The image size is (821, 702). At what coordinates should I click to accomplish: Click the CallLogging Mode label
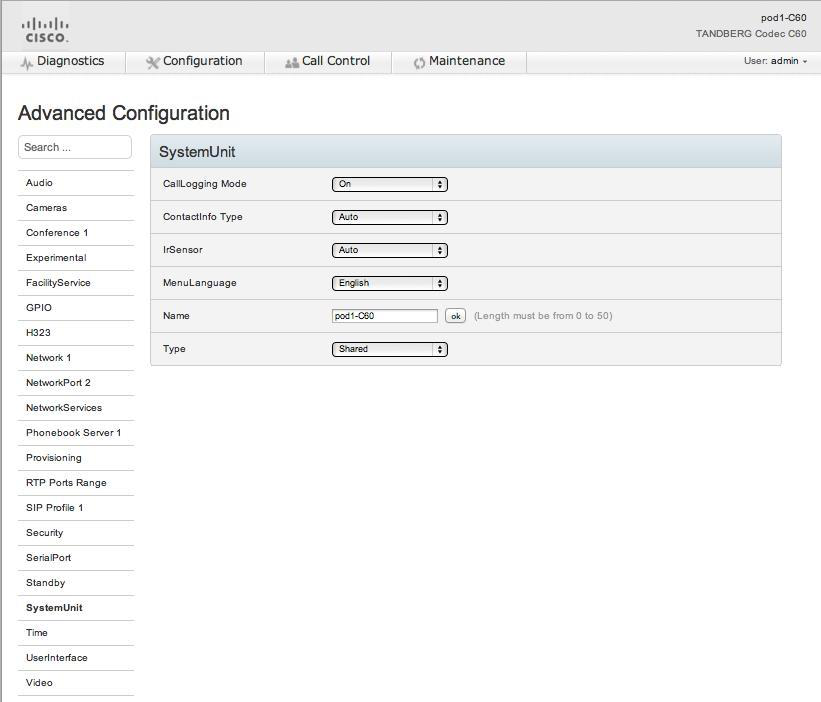pos(205,184)
